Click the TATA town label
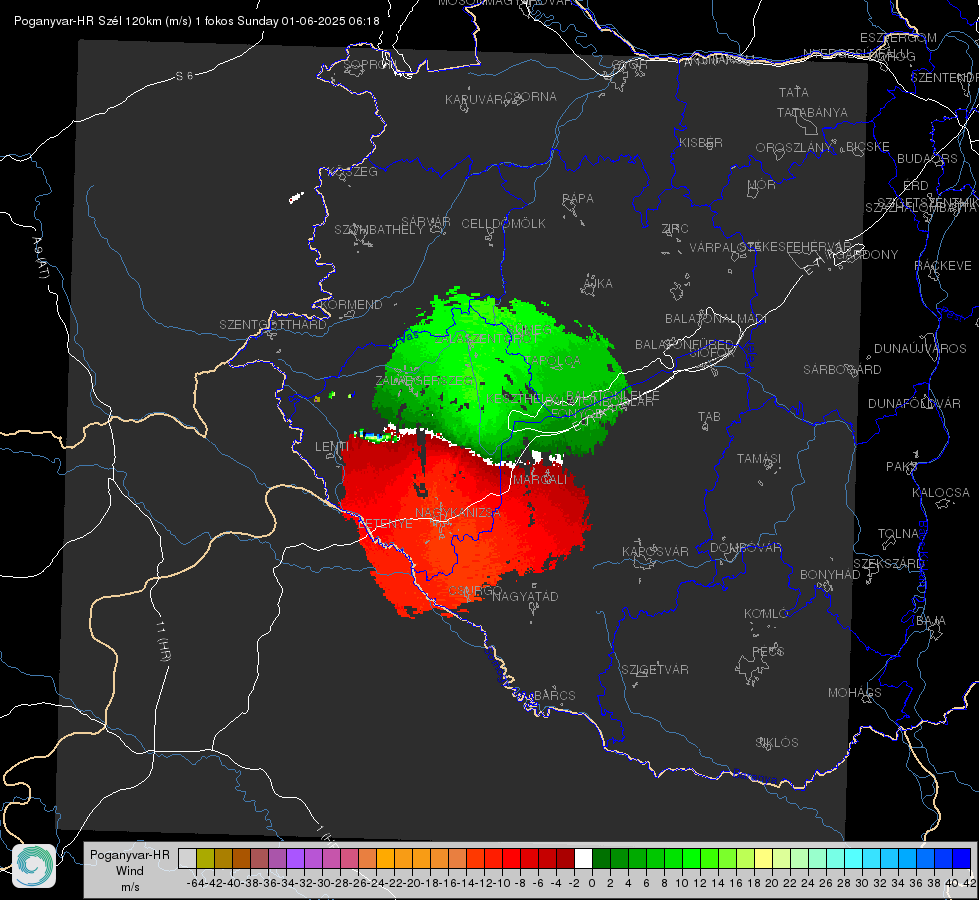The height and width of the screenshot is (900, 979). pos(794,92)
